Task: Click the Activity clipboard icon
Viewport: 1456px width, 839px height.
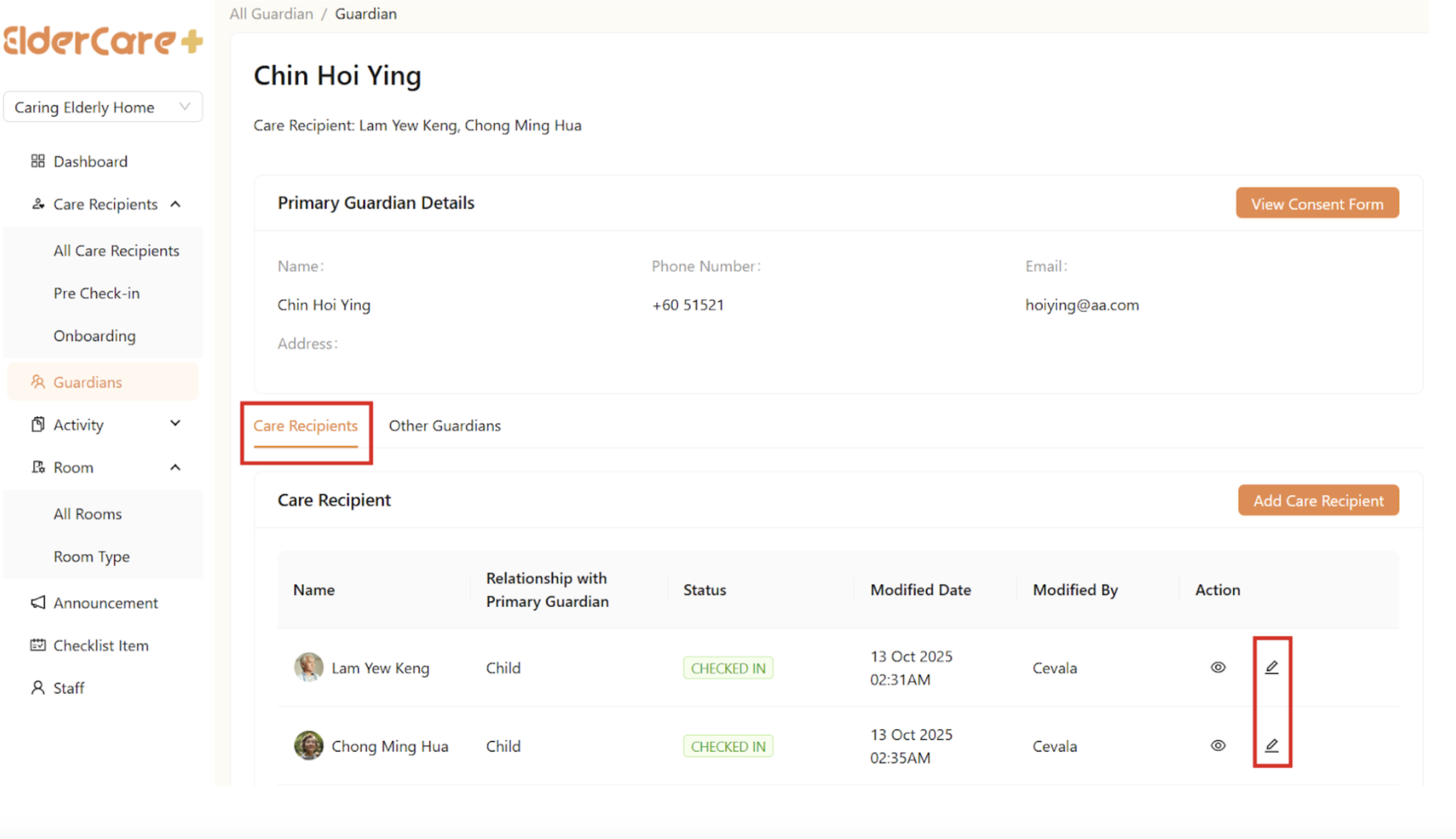Action: [x=38, y=424]
